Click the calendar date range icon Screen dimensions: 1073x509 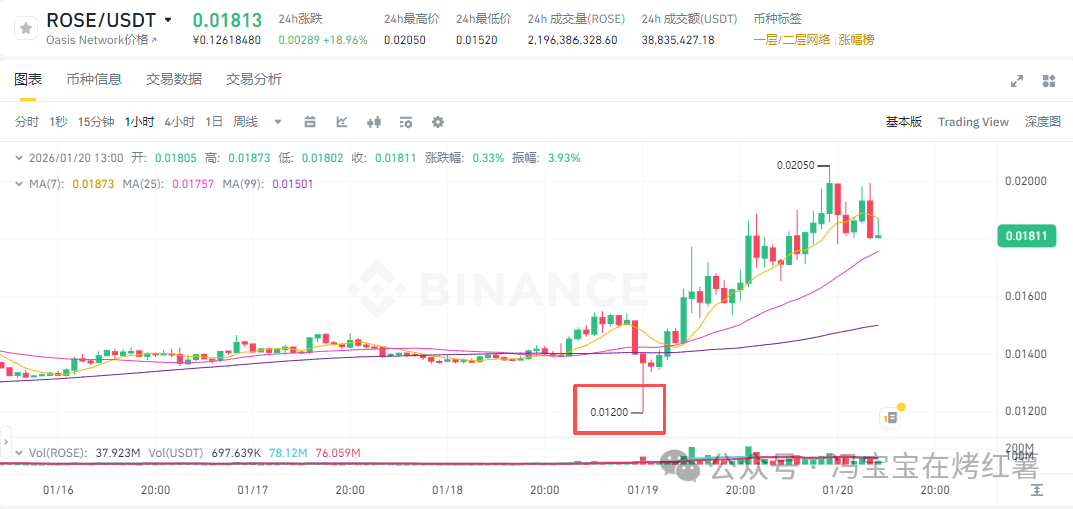[310, 122]
